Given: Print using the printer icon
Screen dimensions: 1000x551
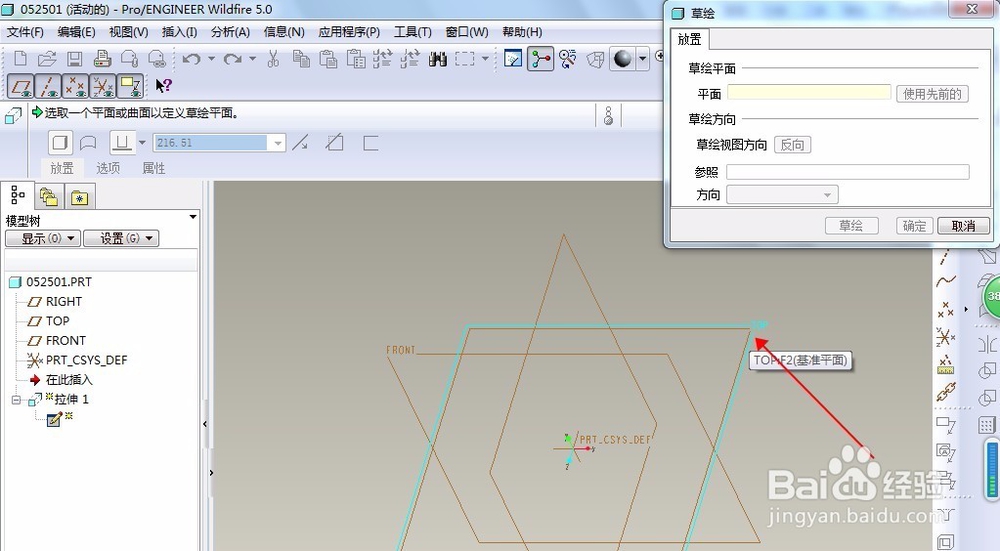Looking at the screenshot, I should (x=102, y=59).
